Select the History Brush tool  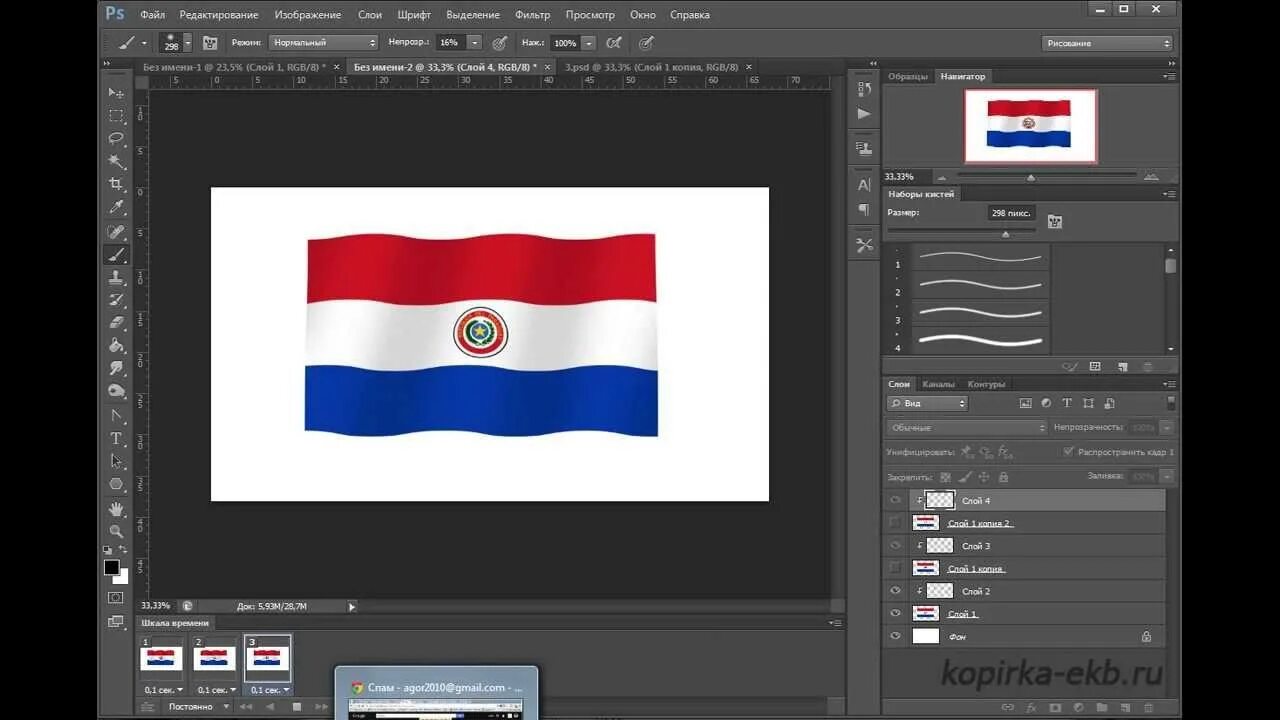[x=116, y=300]
